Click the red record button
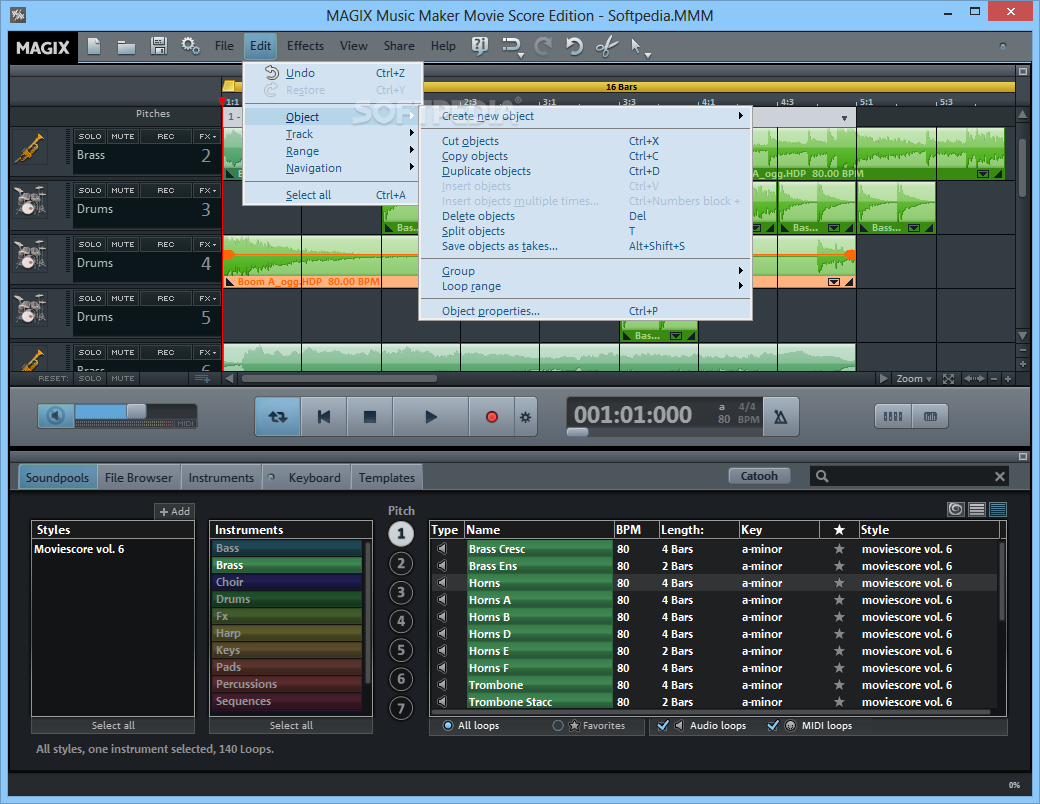This screenshot has width=1040, height=804. (491, 417)
